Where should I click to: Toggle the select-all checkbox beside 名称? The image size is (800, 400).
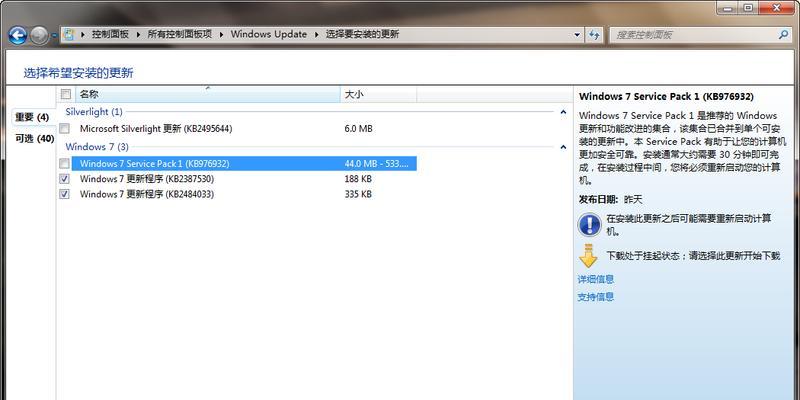click(x=65, y=94)
